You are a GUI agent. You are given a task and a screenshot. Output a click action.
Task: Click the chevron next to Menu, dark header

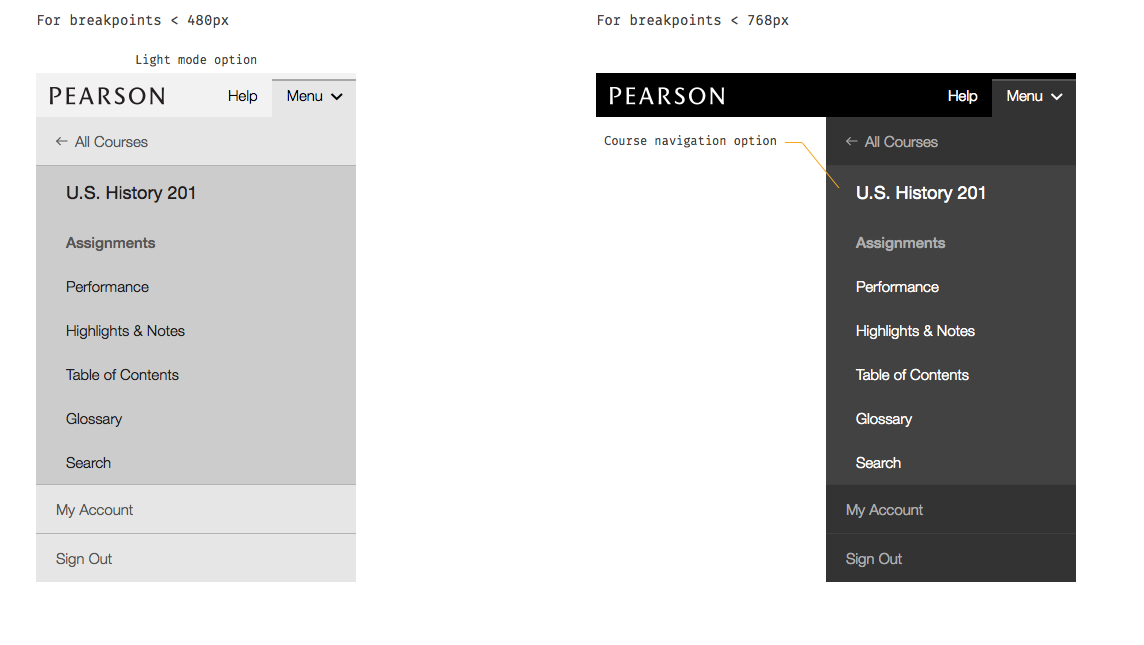(x=1057, y=97)
